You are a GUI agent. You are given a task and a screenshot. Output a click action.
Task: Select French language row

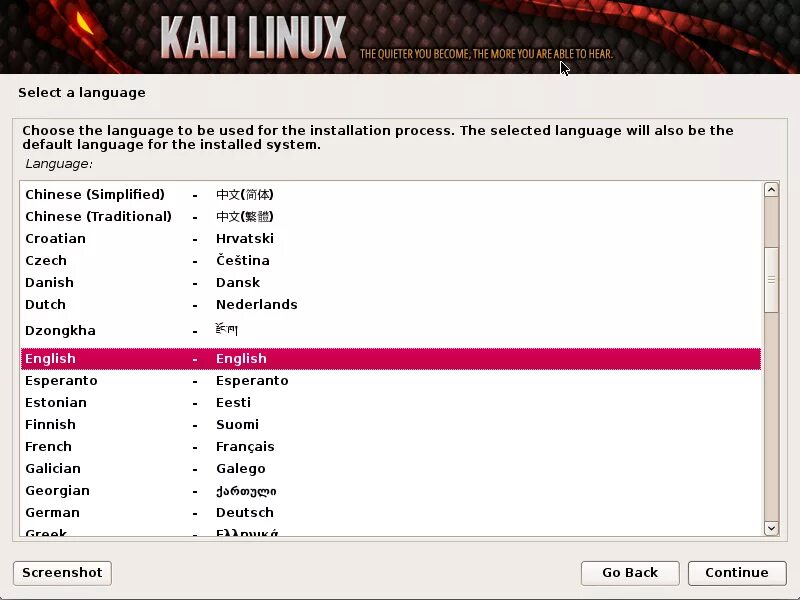tap(391, 446)
